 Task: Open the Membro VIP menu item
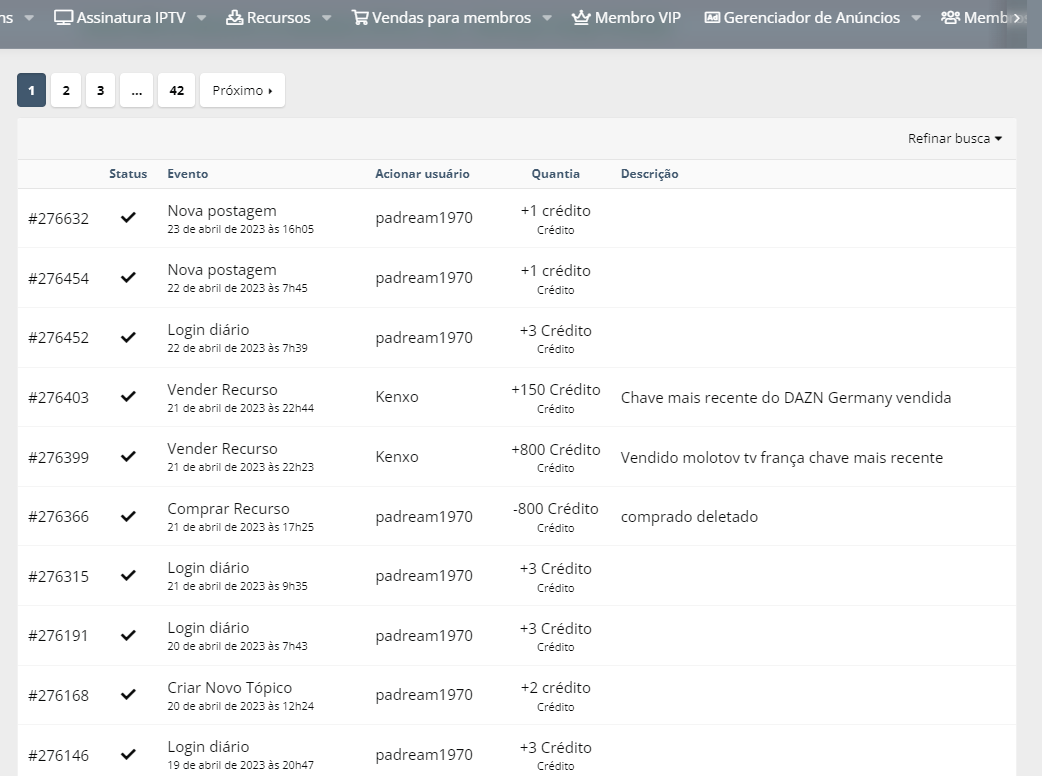pyautogui.click(x=626, y=18)
